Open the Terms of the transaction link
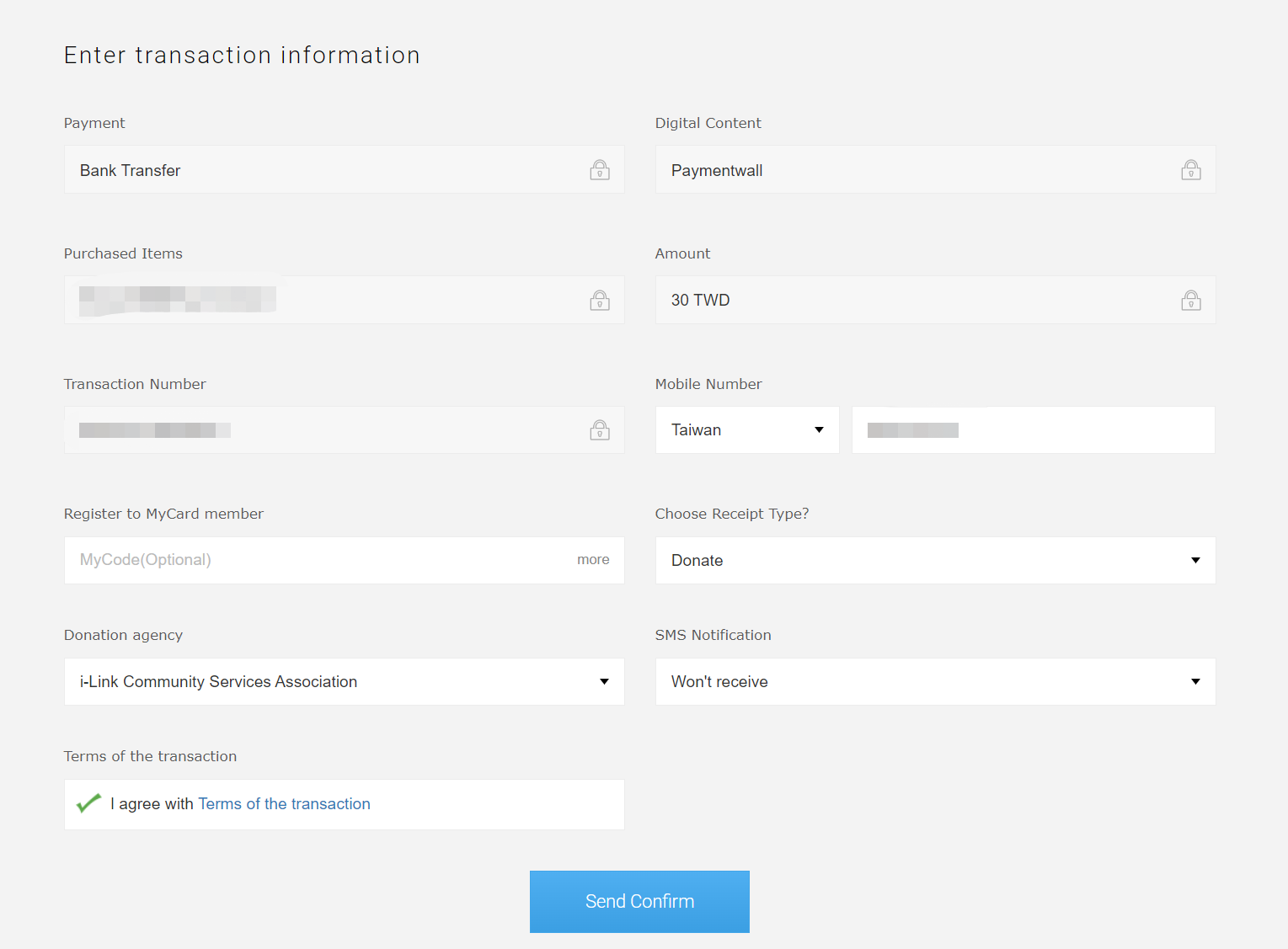Image resolution: width=1288 pixels, height=949 pixels. 284,804
